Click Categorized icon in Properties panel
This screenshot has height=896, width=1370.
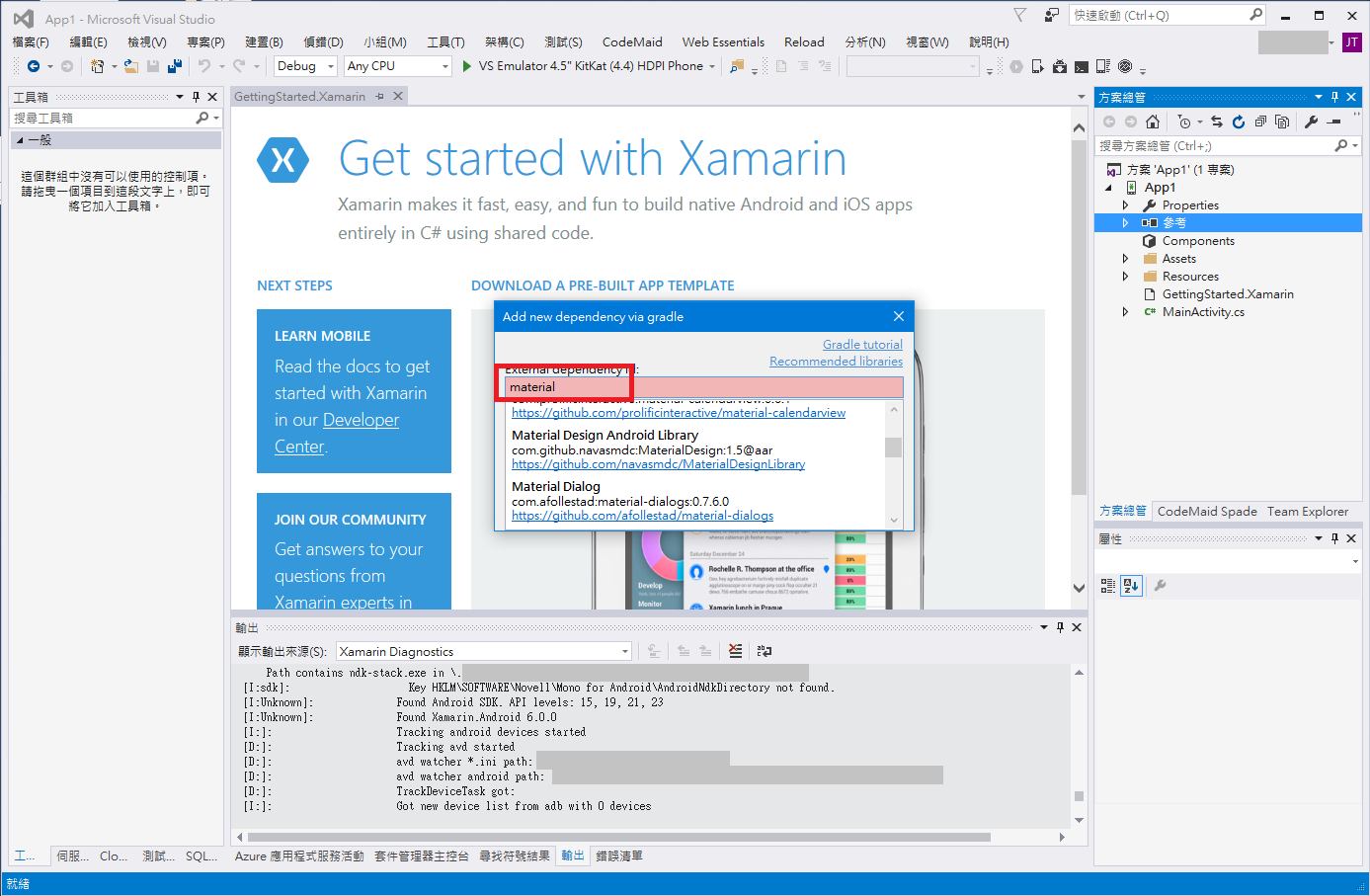pyautogui.click(x=1108, y=586)
